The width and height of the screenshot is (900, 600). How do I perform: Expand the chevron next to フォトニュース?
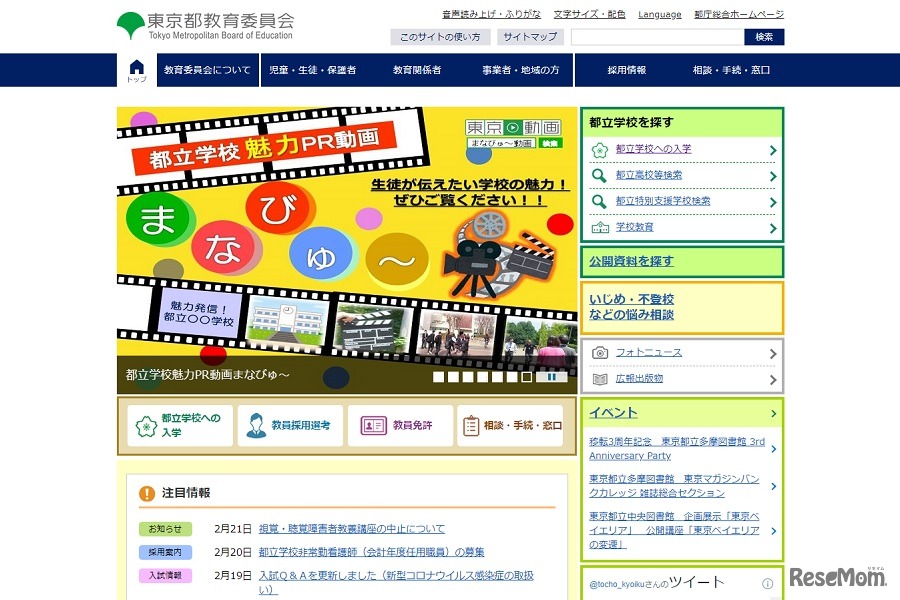coord(771,352)
